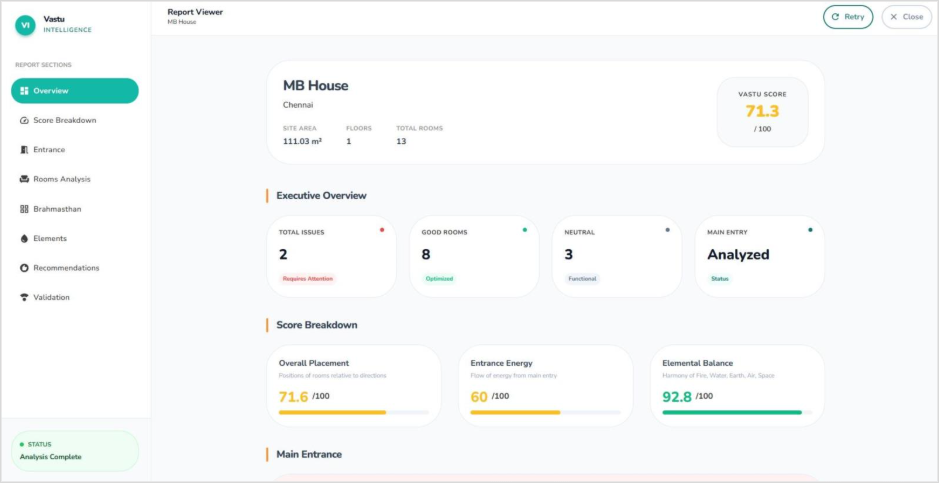Open the Rooms Analysis section
939x483 pixels.
click(x=61, y=179)
